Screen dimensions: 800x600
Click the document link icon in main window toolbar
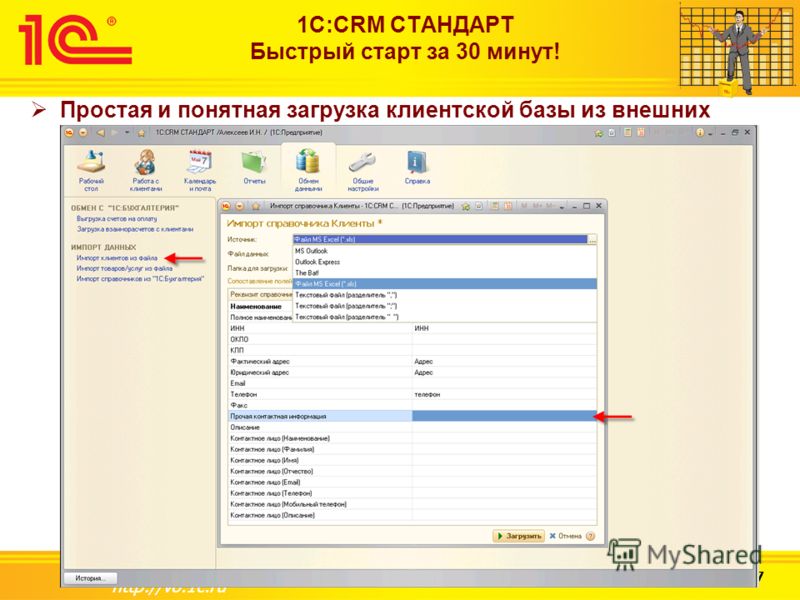click(612, 133)
